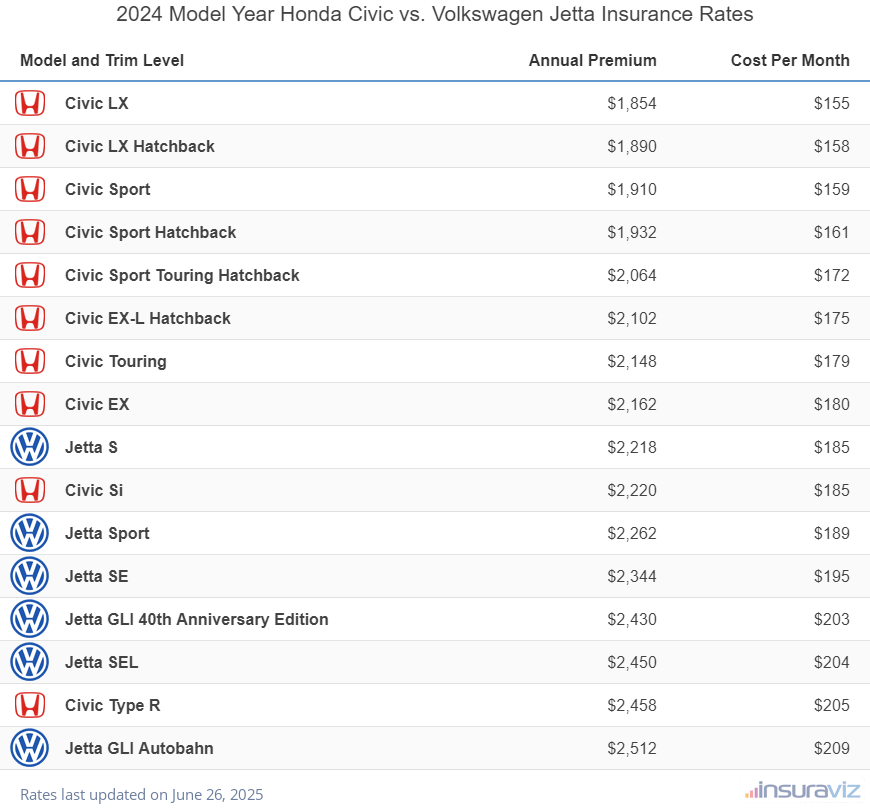Click the Honda logo beside Civic Sport Hatchback
The width and height of the screenshot is (870, 810).
click(x=30, y=232)
